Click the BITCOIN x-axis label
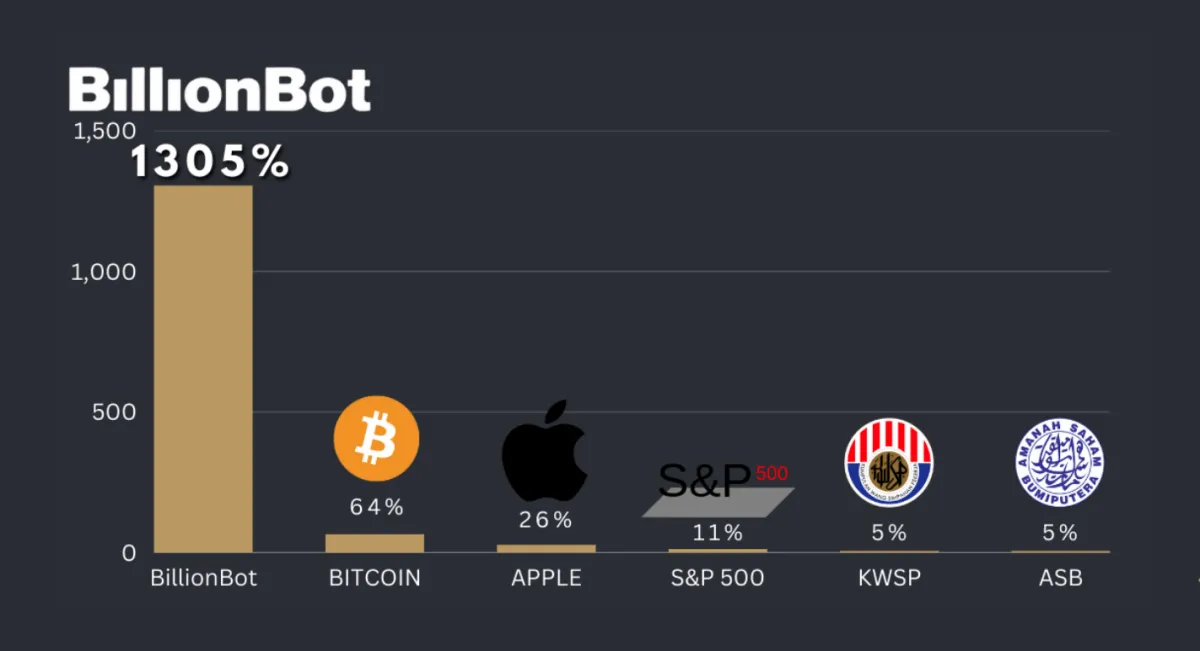Viewport: 1200px width, 651px height. click(375, 579)
